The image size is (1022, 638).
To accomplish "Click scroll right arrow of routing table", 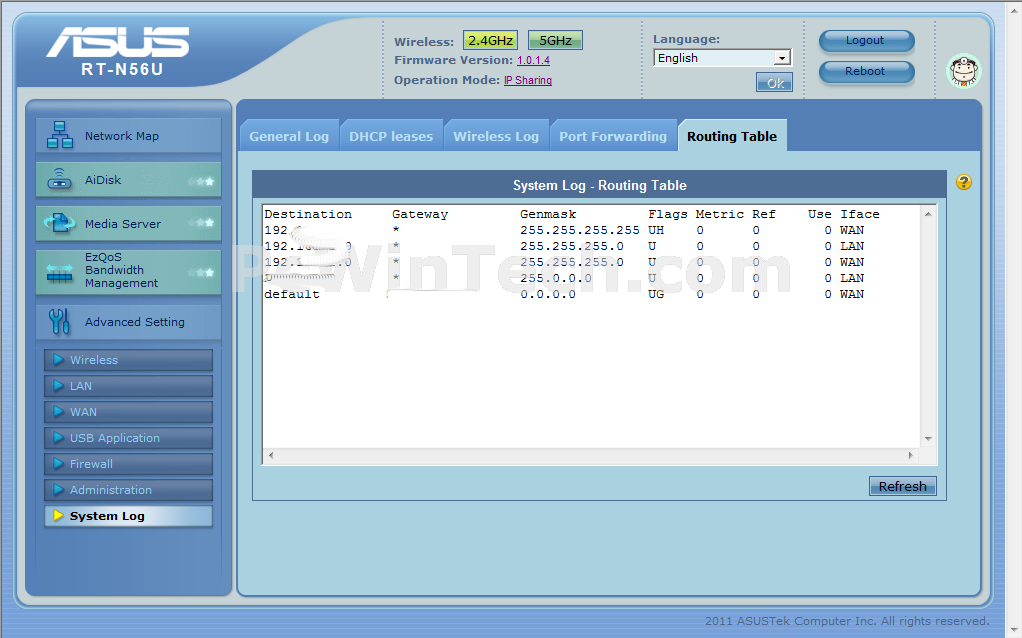I will (911, 456).
